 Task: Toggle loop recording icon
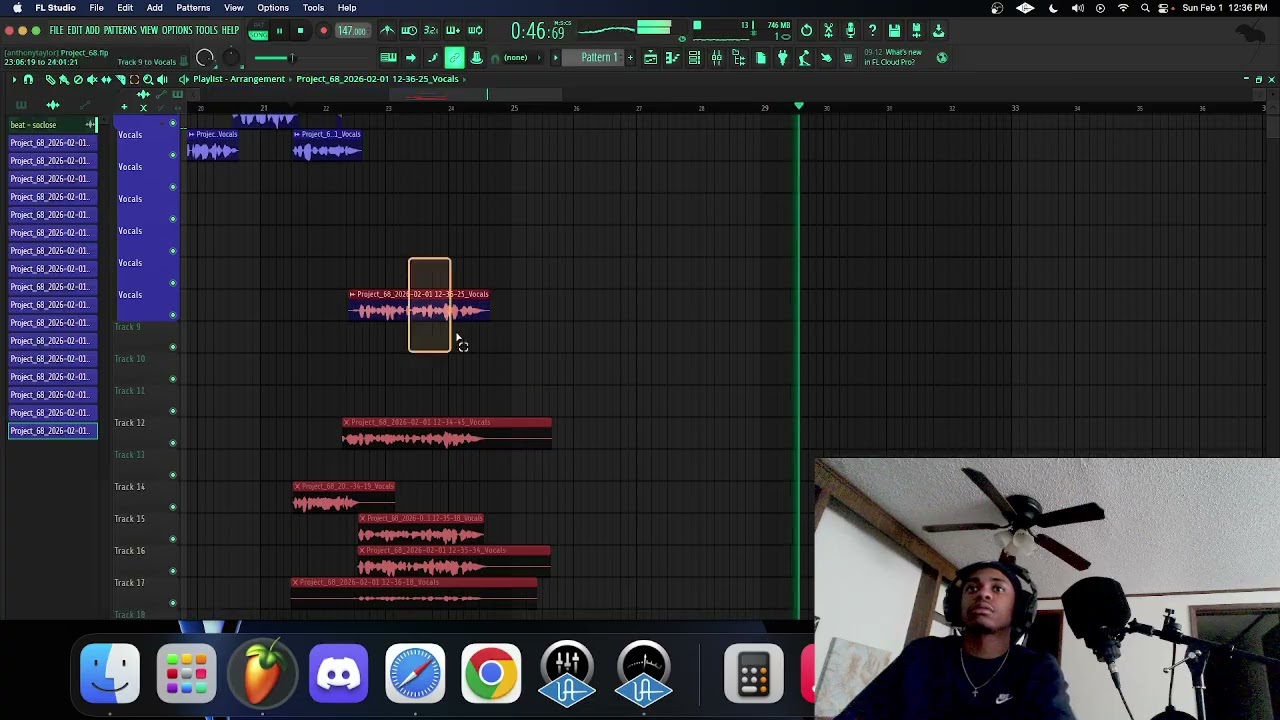[x=475, y=31]
